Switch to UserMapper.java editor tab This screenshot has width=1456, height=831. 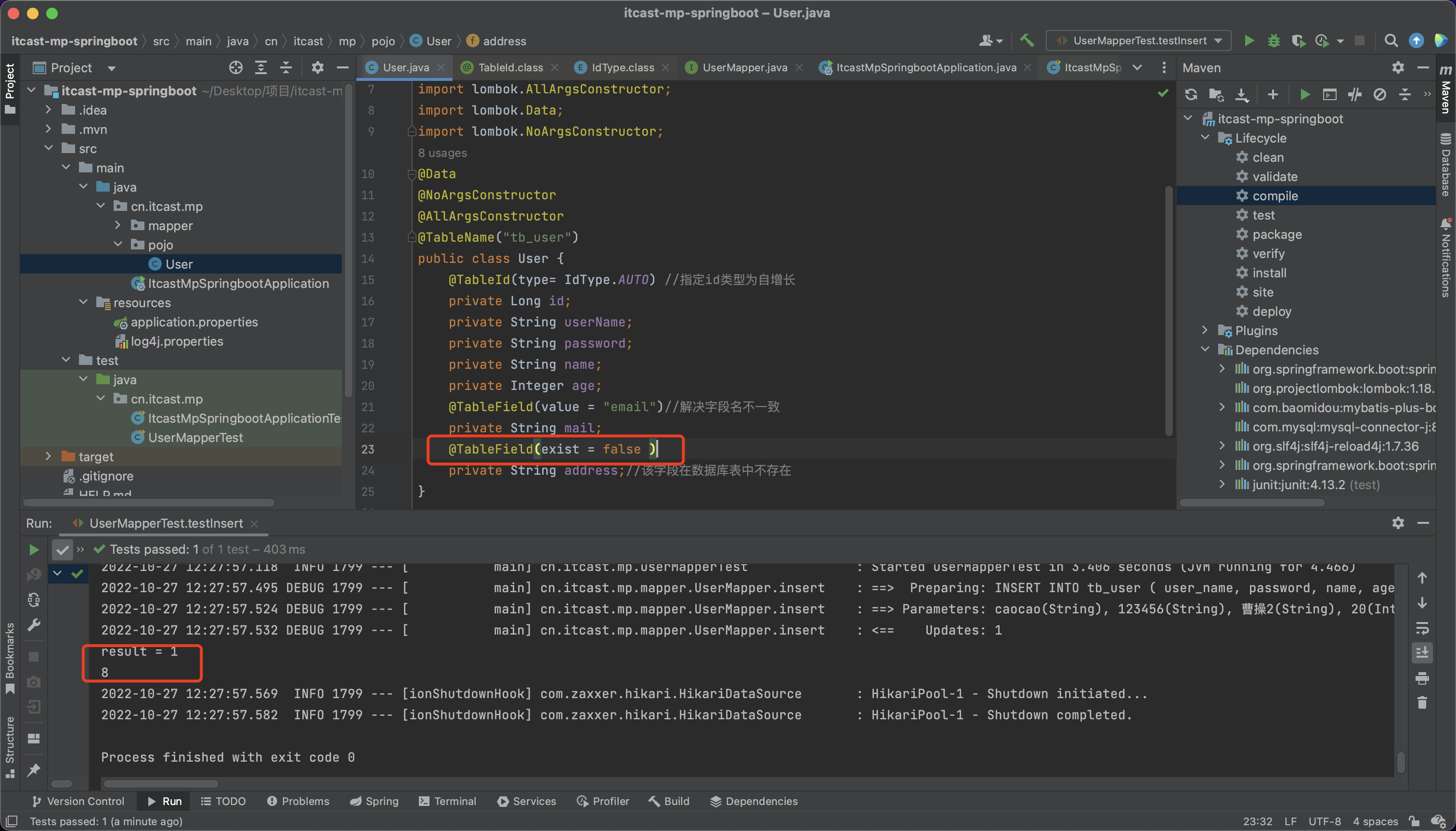point(744,67)
